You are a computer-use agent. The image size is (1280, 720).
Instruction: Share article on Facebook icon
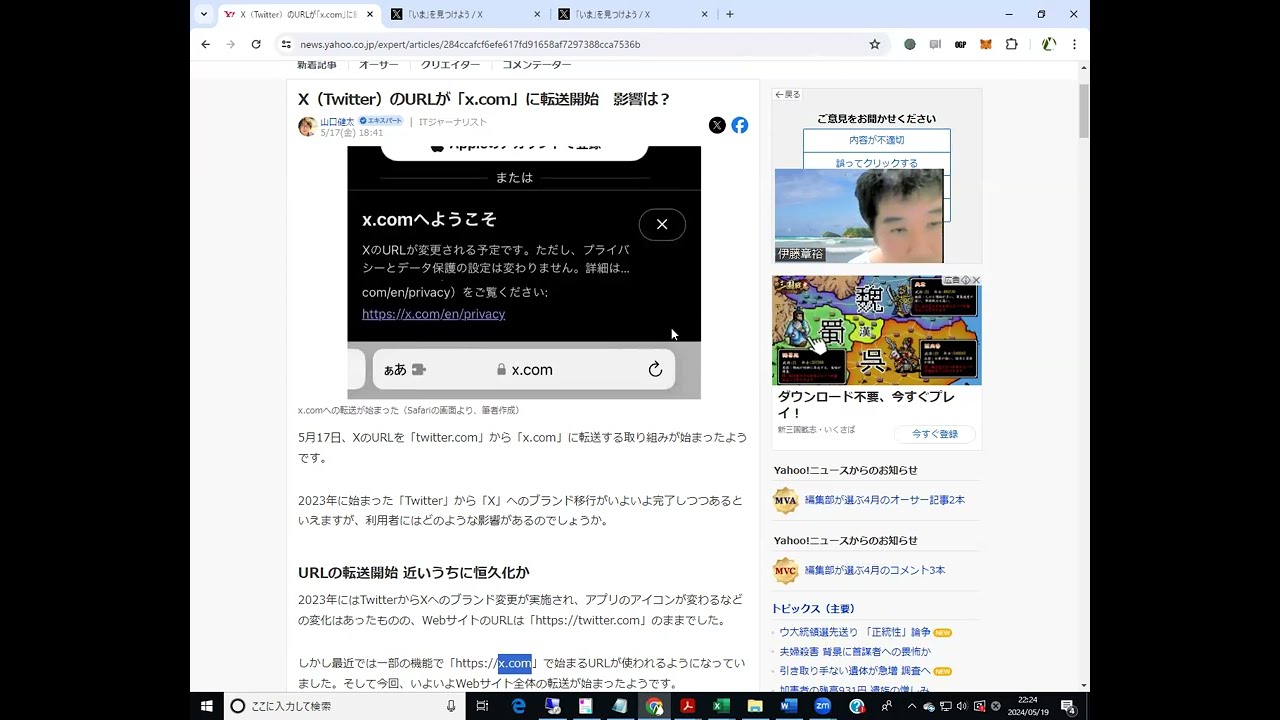point(740,125)
